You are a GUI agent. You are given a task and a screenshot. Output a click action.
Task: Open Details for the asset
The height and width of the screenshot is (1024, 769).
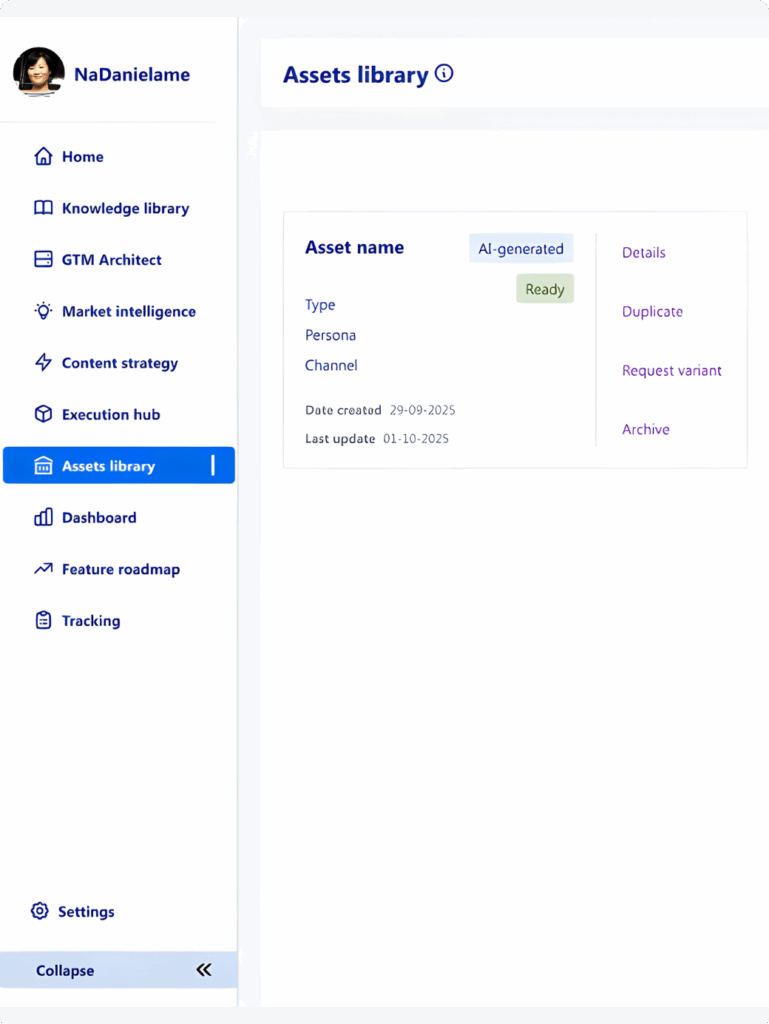[x=643, y=253]
